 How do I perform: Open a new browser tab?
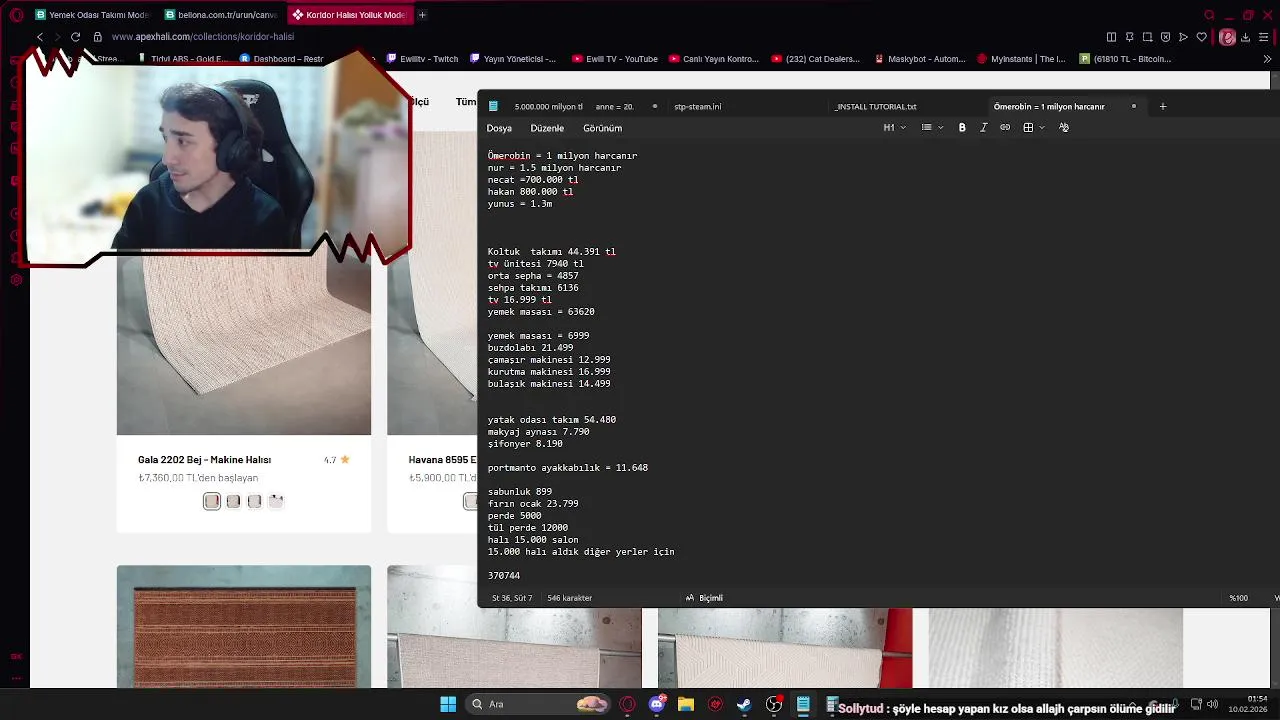point(422,15)
